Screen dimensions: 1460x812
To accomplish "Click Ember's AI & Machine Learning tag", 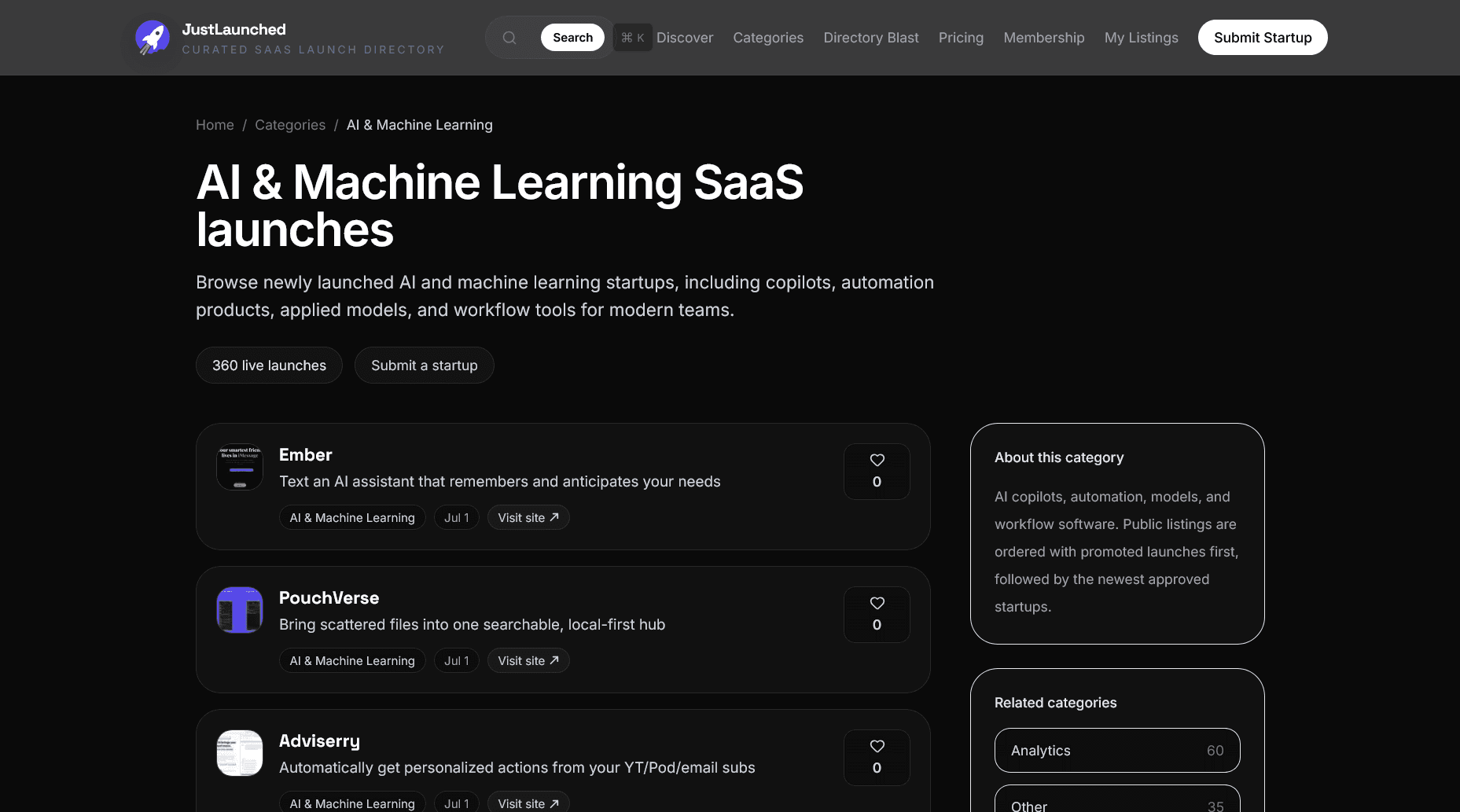I will point(352,518).
